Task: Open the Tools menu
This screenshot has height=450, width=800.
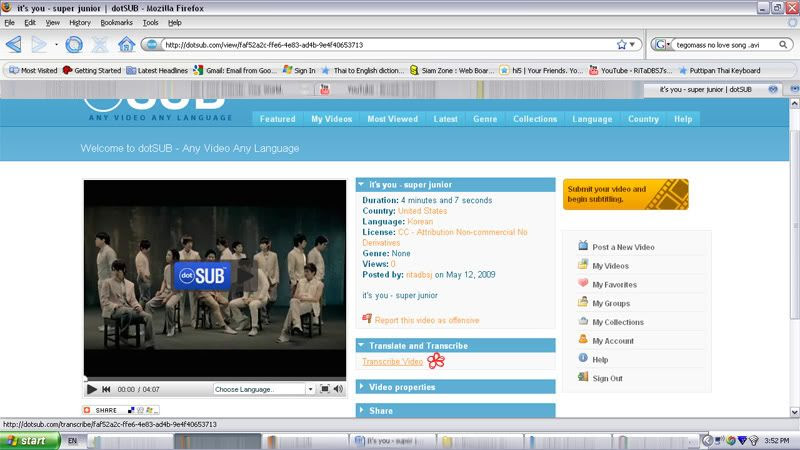Action: click(x=151, y=22)
